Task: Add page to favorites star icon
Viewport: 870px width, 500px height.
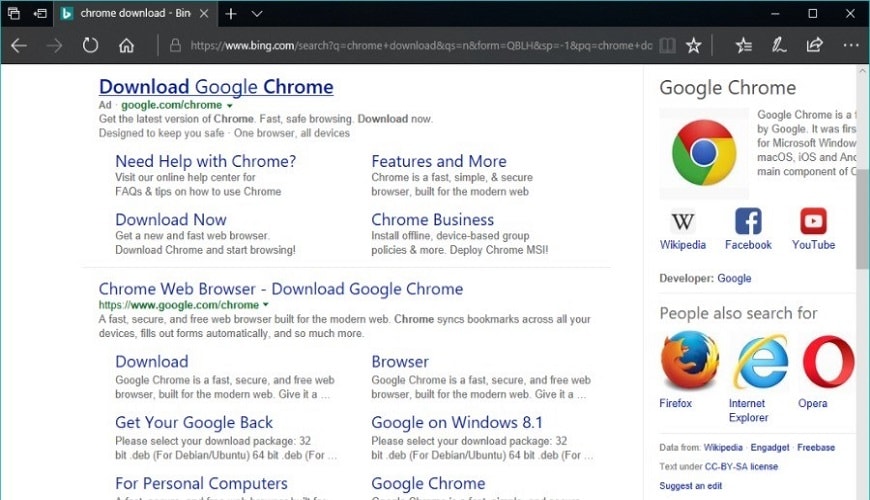Action: [x=693, y=45]
